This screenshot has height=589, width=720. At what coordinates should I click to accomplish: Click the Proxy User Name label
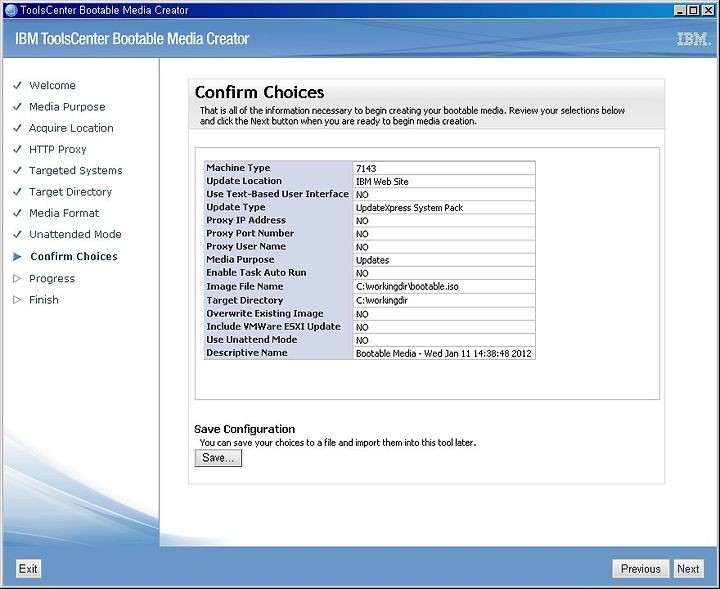[246, 246]
